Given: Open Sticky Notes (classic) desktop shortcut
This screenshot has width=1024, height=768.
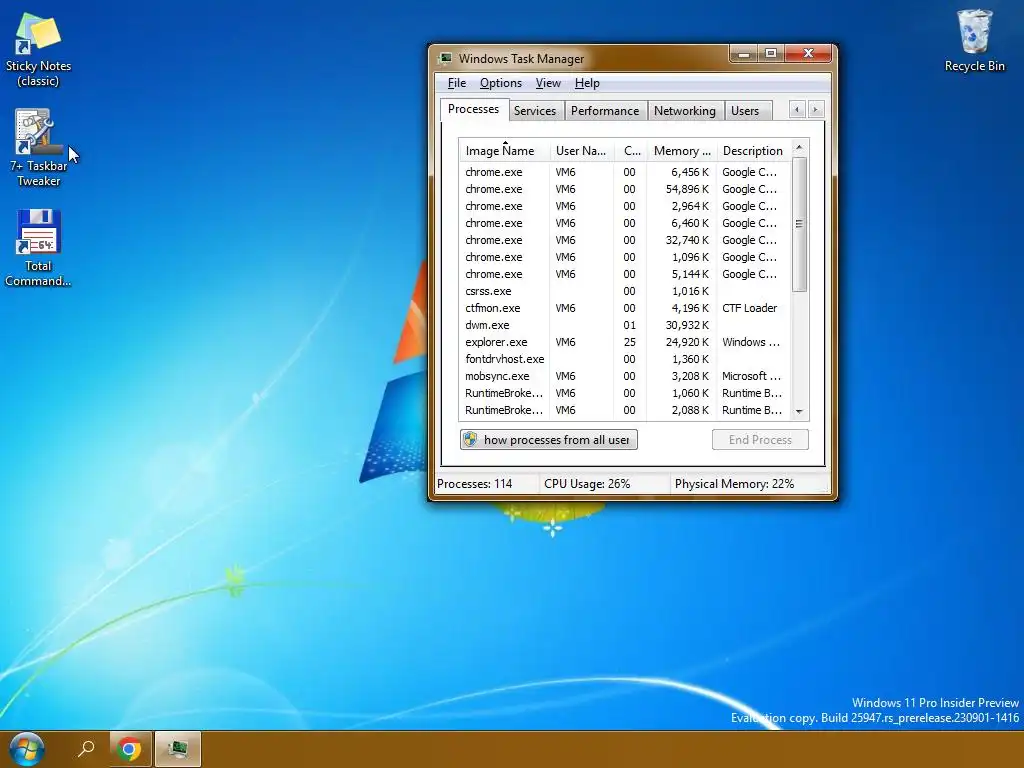Looking at the screenshot, I should click(x=38, y=50).
